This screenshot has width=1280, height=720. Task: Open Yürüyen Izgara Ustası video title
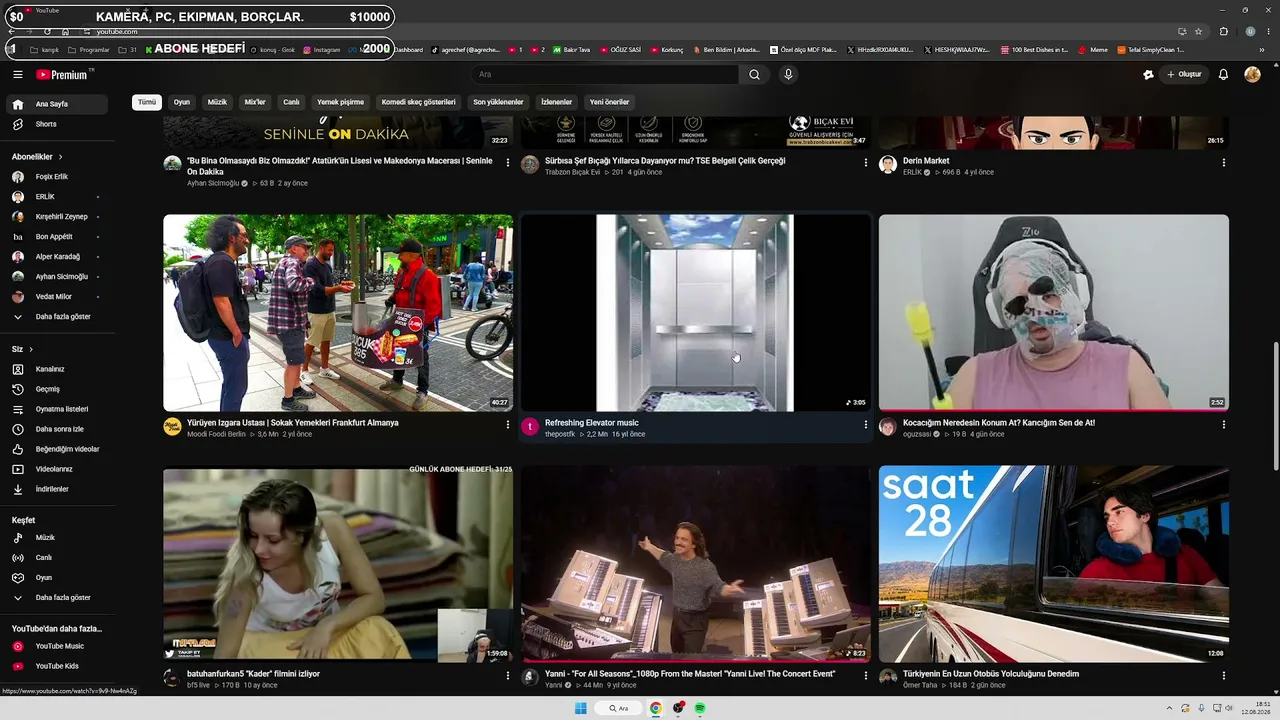click(293, 423)
